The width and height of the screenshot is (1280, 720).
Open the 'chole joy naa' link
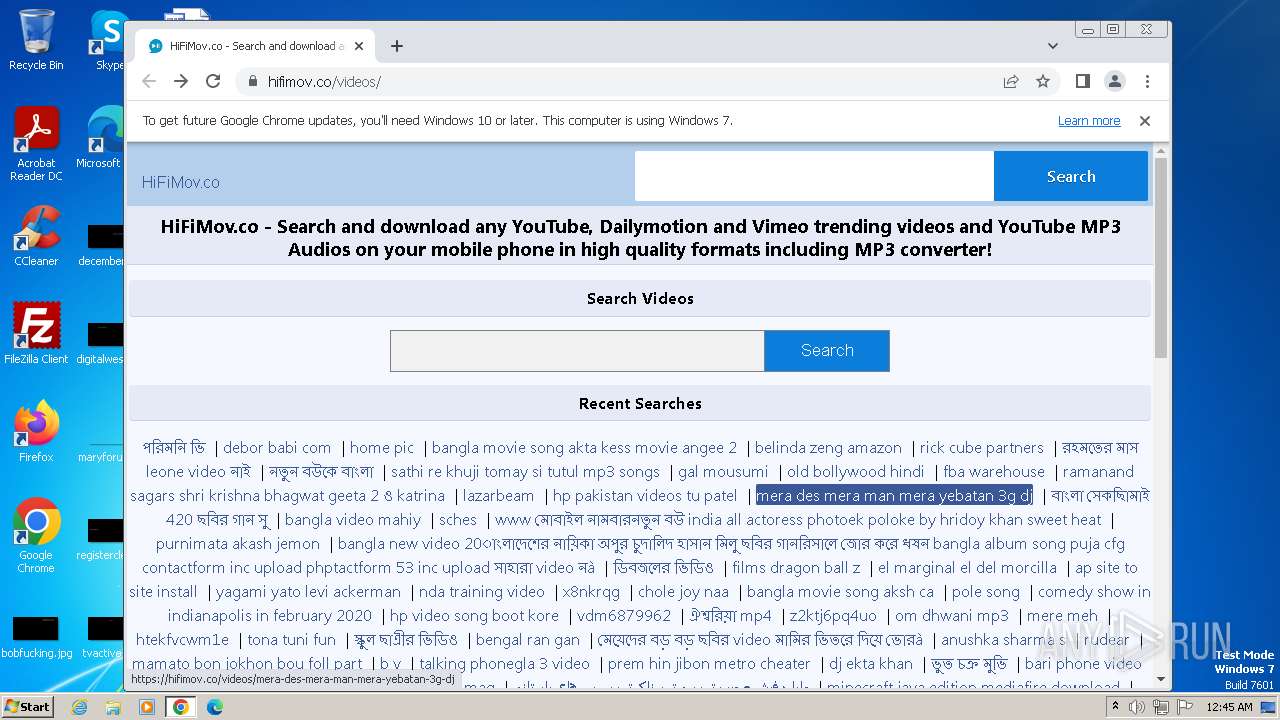tap(683, 592)
